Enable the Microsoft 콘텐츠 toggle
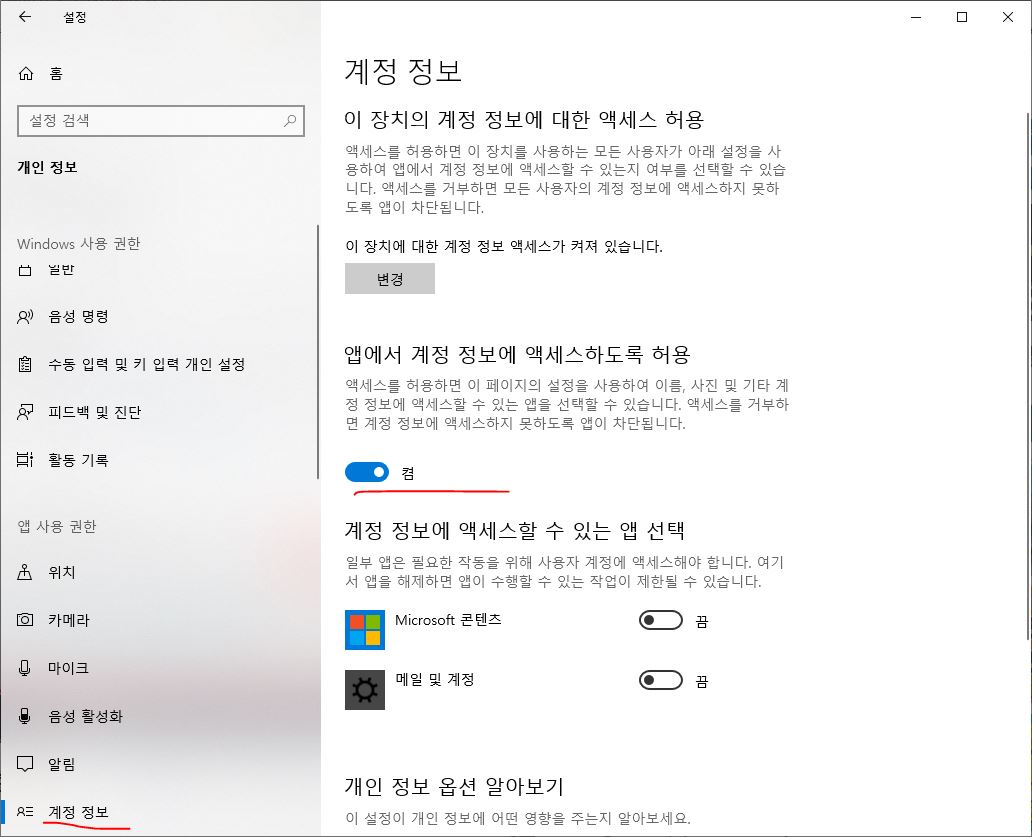This screenshot has width=1032, height=837. 661,621
